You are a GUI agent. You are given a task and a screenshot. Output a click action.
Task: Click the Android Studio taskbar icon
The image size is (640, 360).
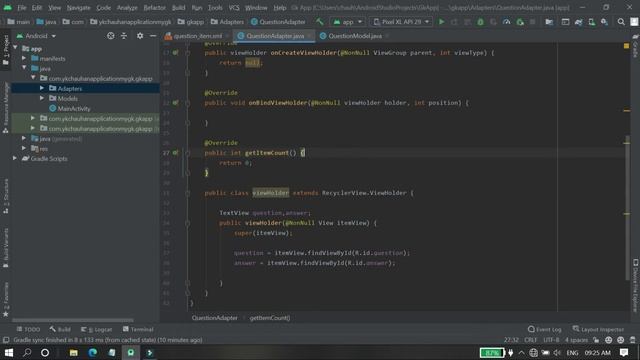pyautogui.click(x=131, y=353)
